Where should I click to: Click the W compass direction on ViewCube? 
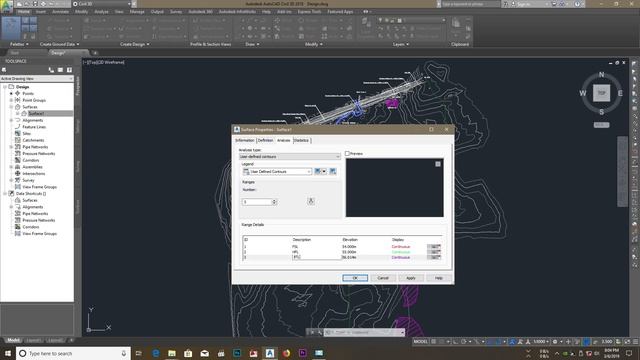[582, 93]
